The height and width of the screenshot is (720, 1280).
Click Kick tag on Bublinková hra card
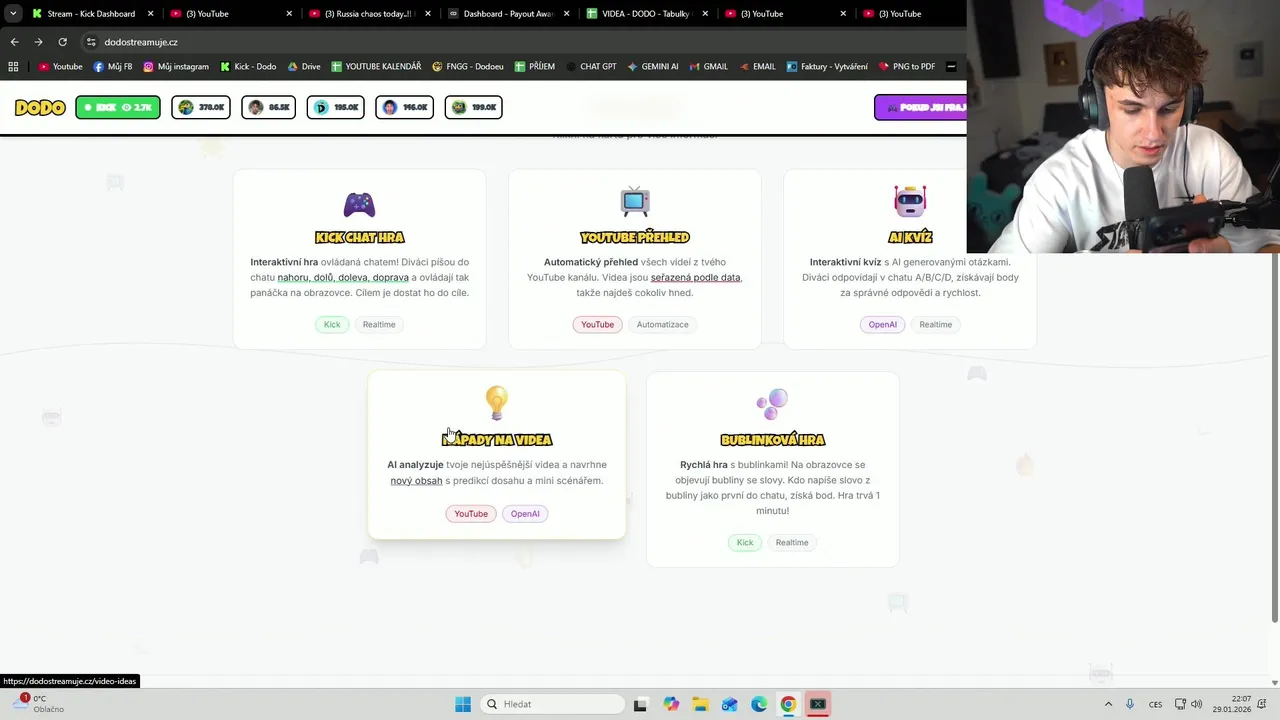[745, 542]
